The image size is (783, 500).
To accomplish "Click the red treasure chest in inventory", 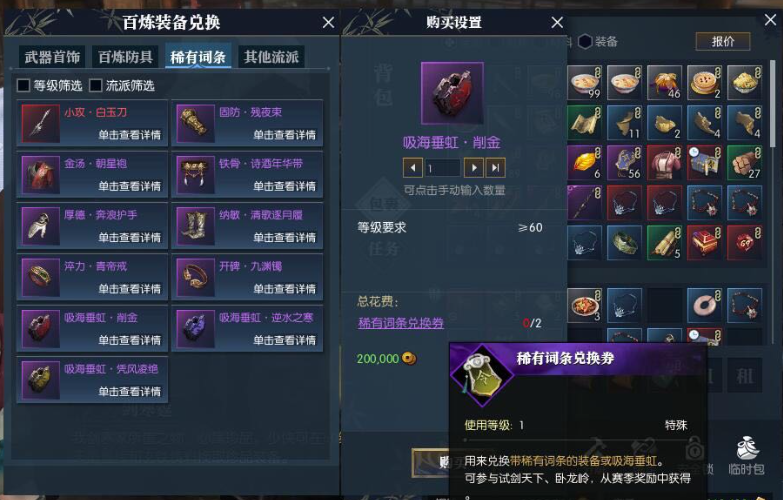I will pyautogui.click(x=704, y=242).
